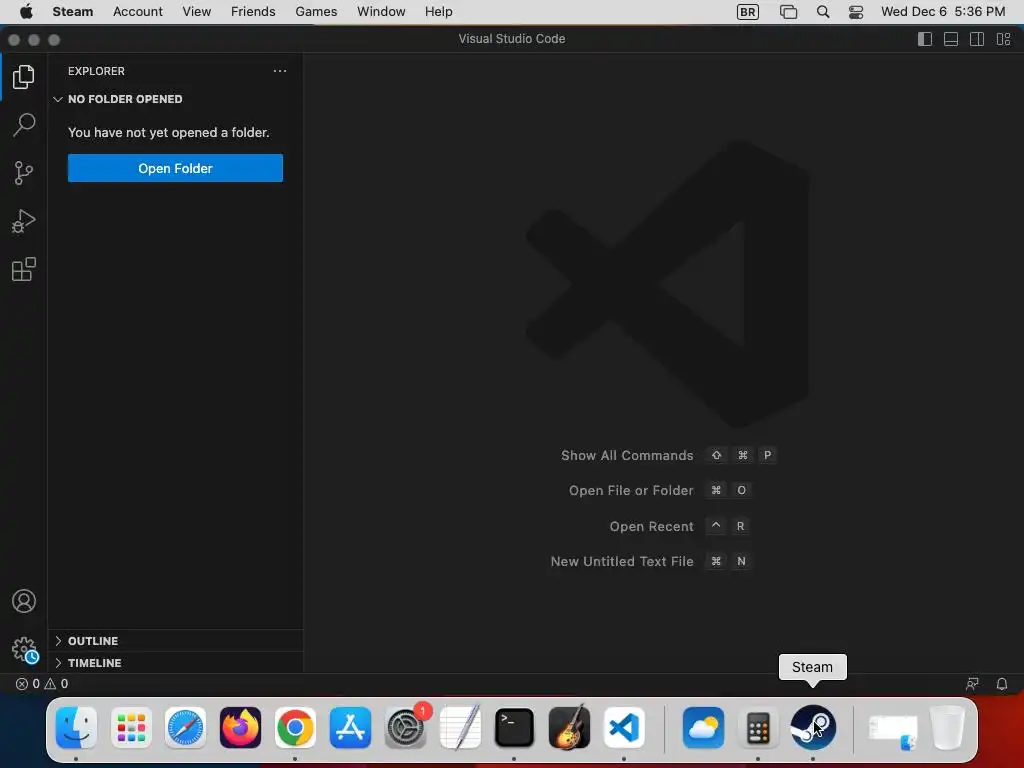Open notifications bell in status bar

pyautogui.click(x=1002, y=684)
